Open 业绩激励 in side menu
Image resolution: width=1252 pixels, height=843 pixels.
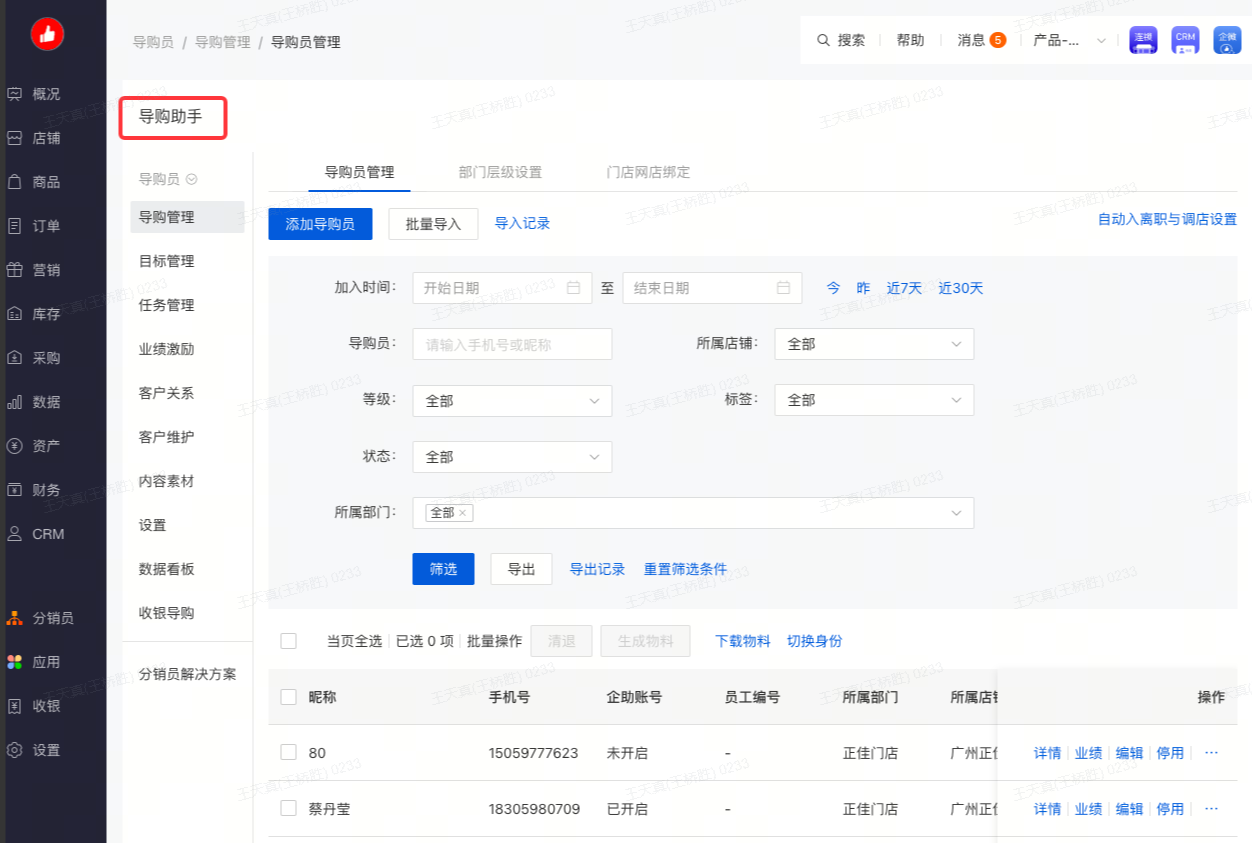[167, 349]
